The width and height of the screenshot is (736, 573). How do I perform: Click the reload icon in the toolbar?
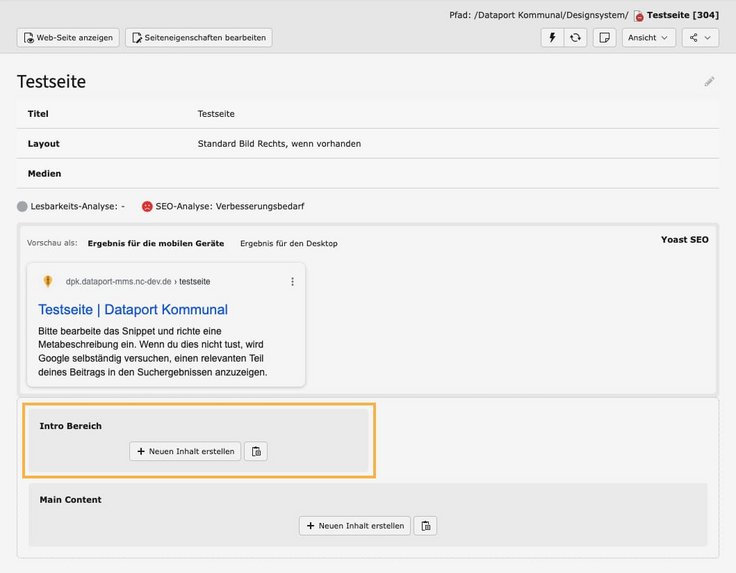tap(576, 38)
